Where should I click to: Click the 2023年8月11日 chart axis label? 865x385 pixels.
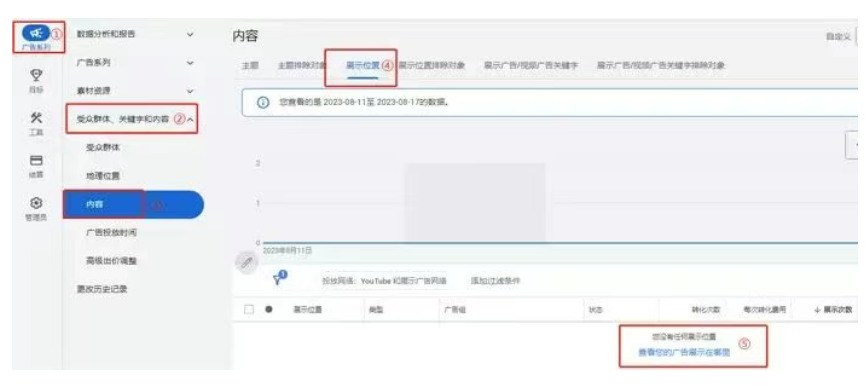(287, 250)
